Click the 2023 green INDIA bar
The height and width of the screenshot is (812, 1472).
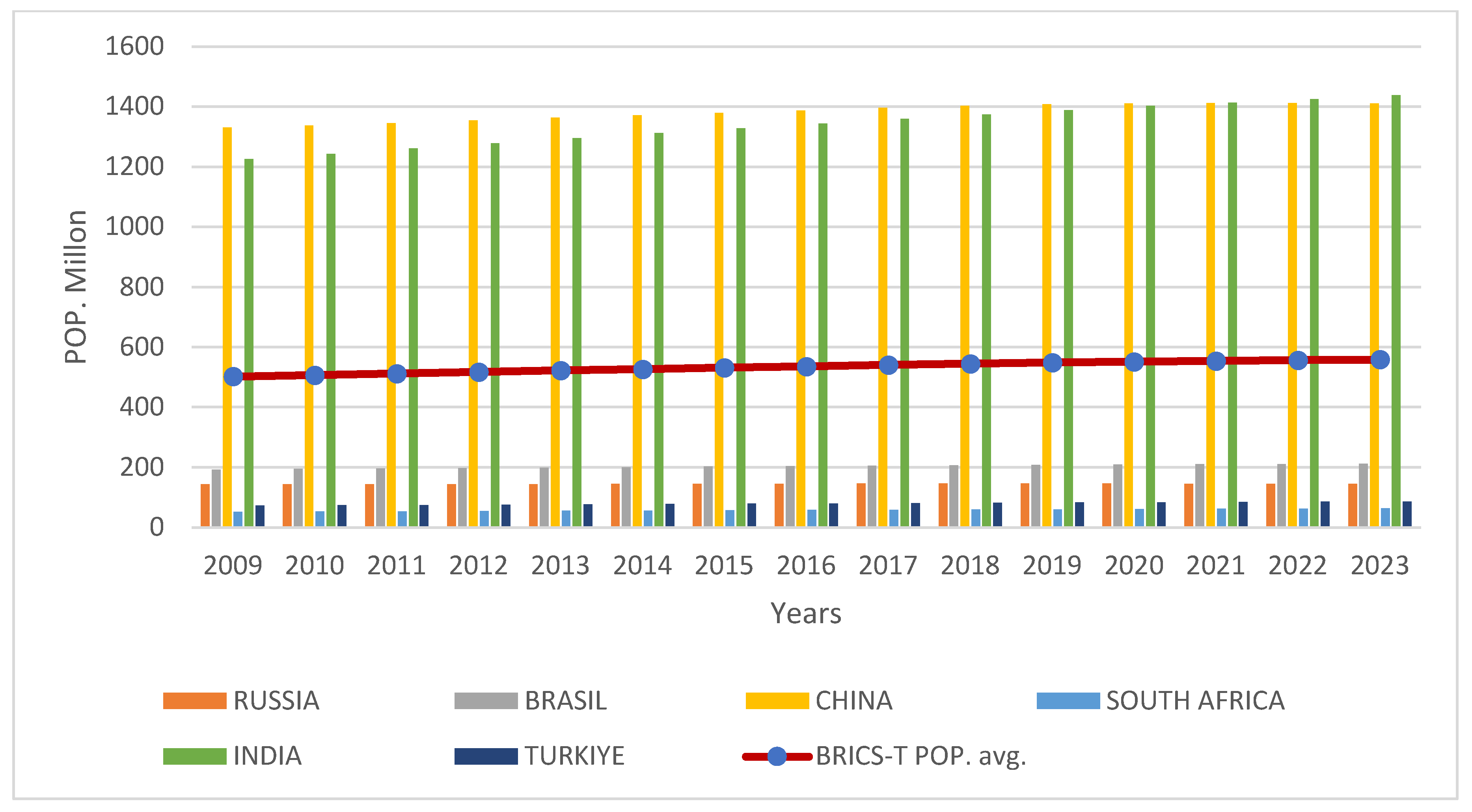point(1396,310)
